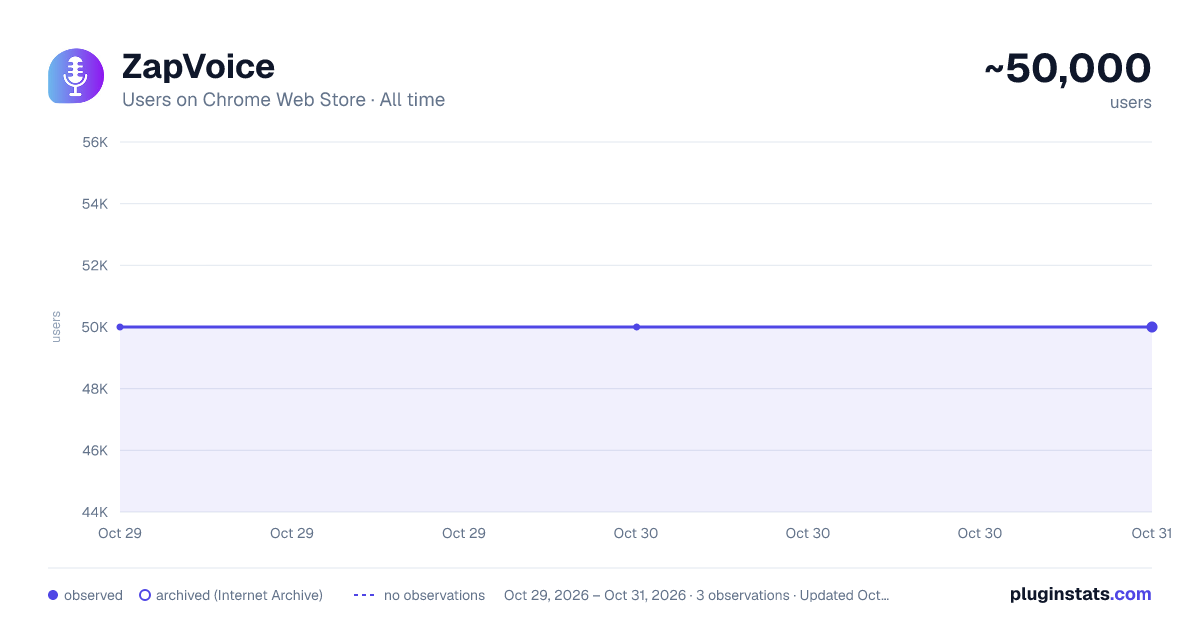Click the 56K y-axis label

point(95,142)
